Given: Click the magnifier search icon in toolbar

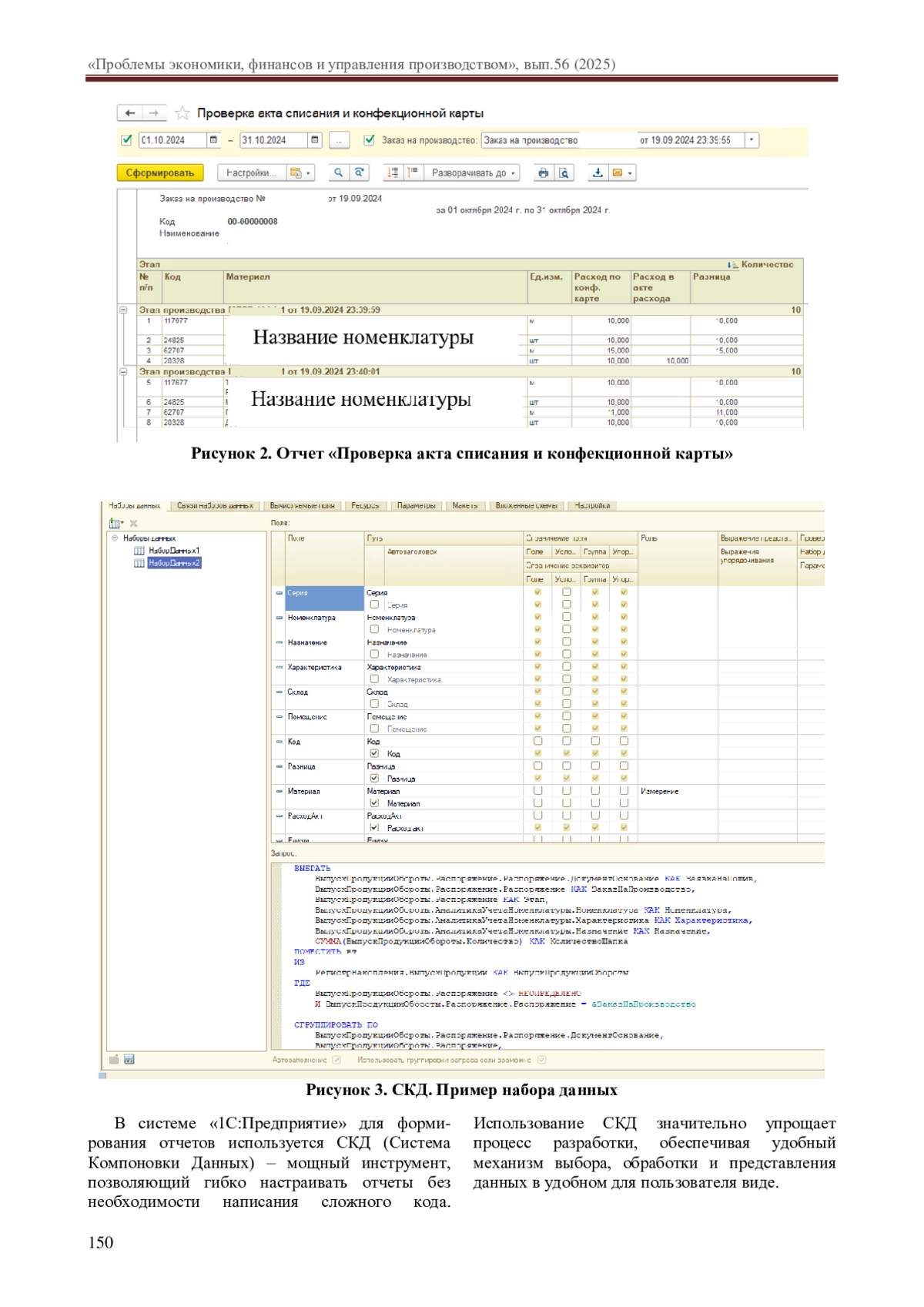Looking at the screenshot, I should pyautogui.click(x=338, y=173).
